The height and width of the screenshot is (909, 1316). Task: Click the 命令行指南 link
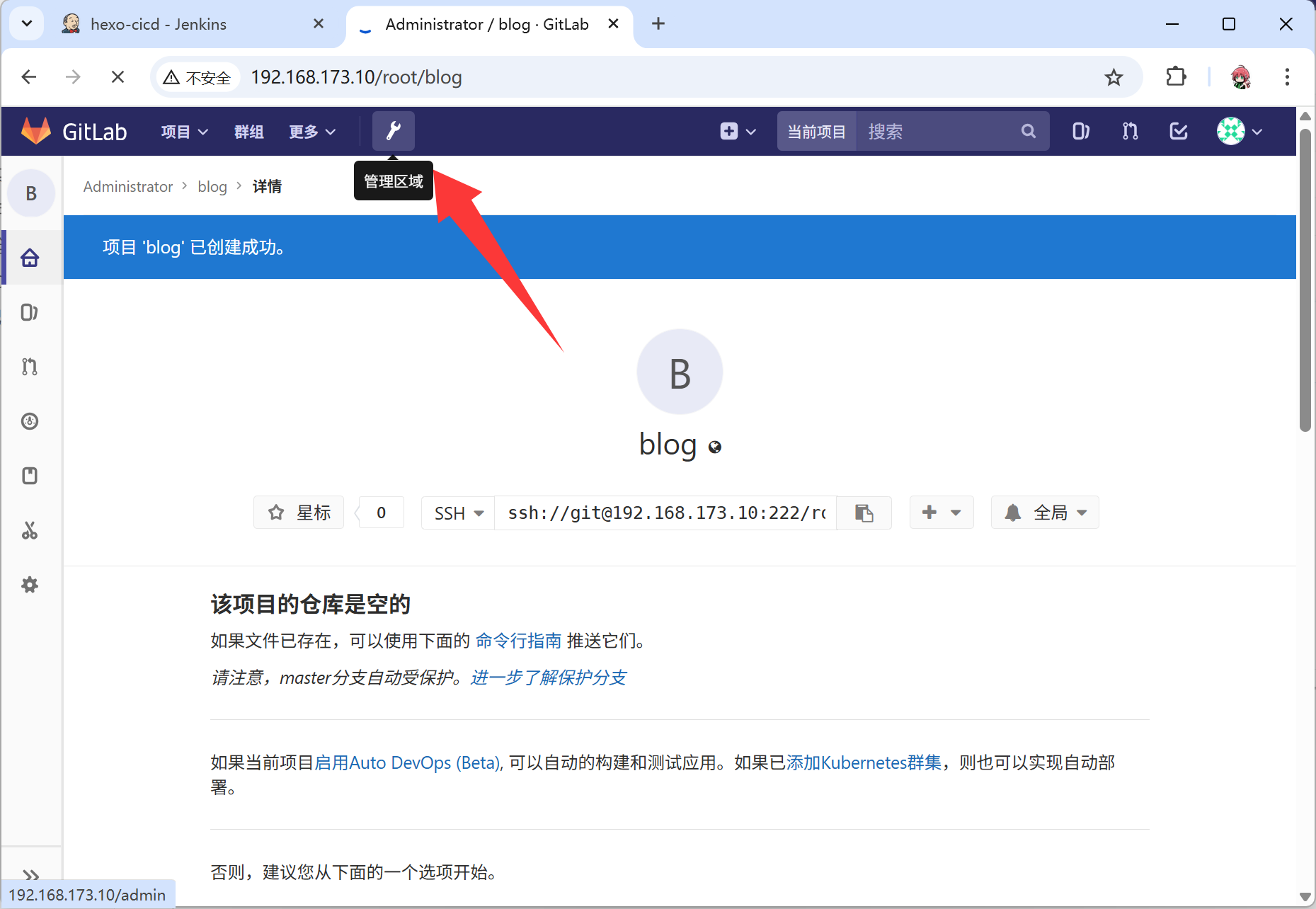(x=518, y=641)
